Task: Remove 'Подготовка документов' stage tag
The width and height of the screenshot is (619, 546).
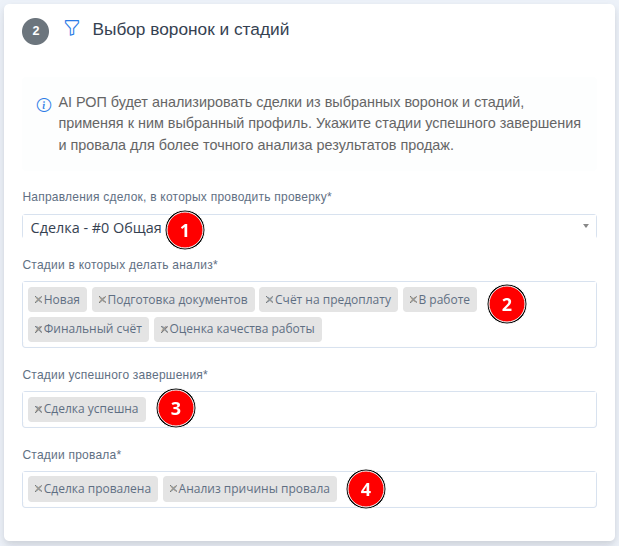Action: 101,299
